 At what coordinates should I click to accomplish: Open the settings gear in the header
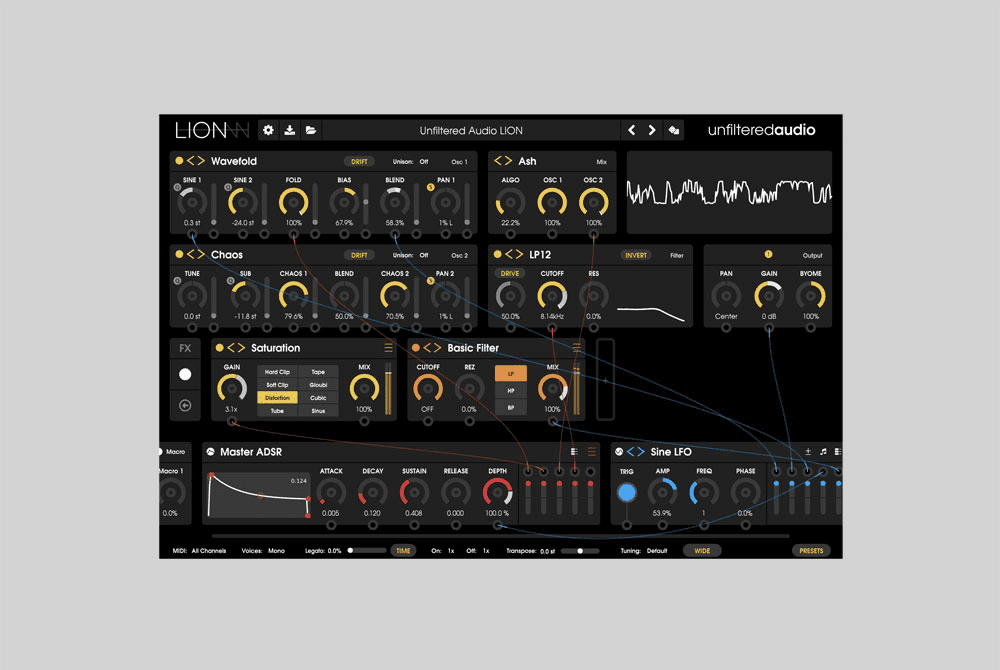pos(268,130)
